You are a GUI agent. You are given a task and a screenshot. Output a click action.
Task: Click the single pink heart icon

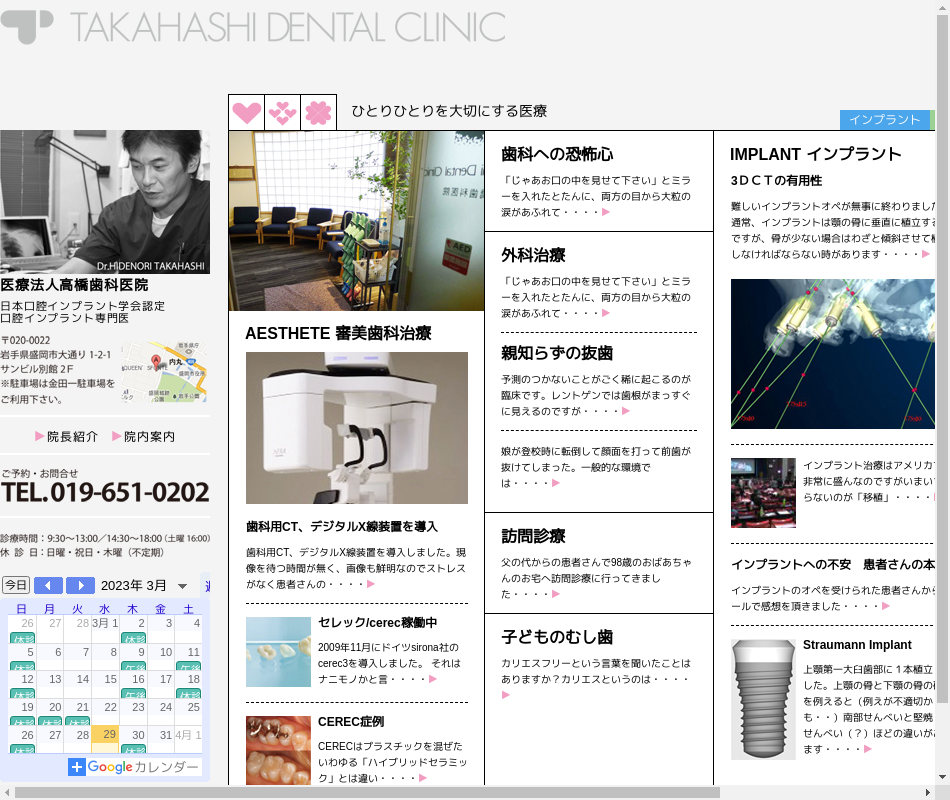tap(247, 112)
